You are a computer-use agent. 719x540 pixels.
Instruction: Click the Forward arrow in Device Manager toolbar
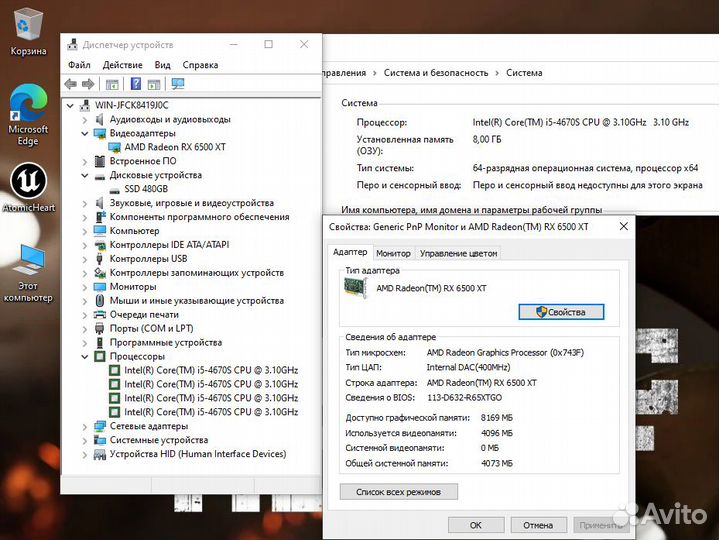coord(88,84)
